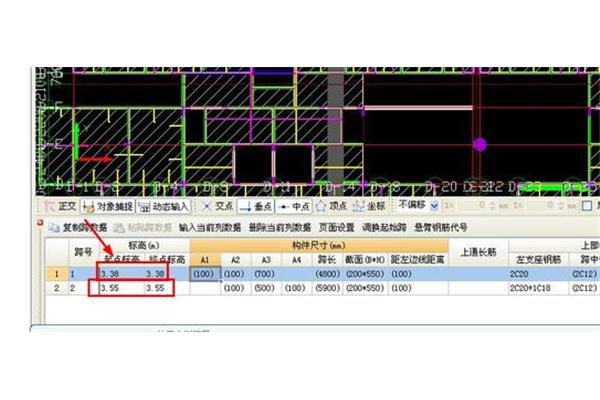Click empty 上通长筋 cell in row 2
Screen dimensions: 600x400
click(x=478, y=288)
